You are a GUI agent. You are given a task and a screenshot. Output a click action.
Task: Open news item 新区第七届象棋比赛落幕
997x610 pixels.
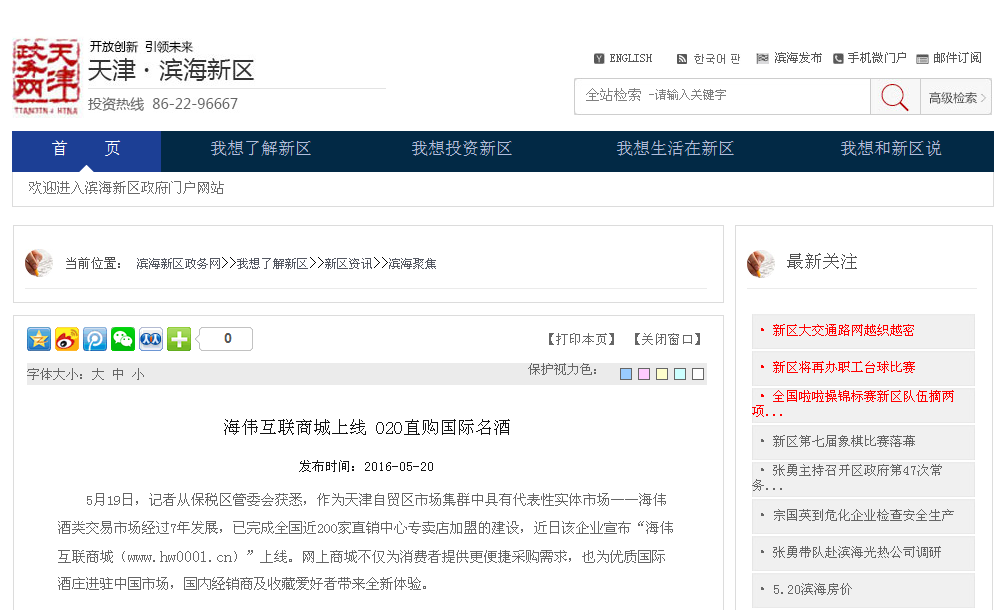coord(844,441)
